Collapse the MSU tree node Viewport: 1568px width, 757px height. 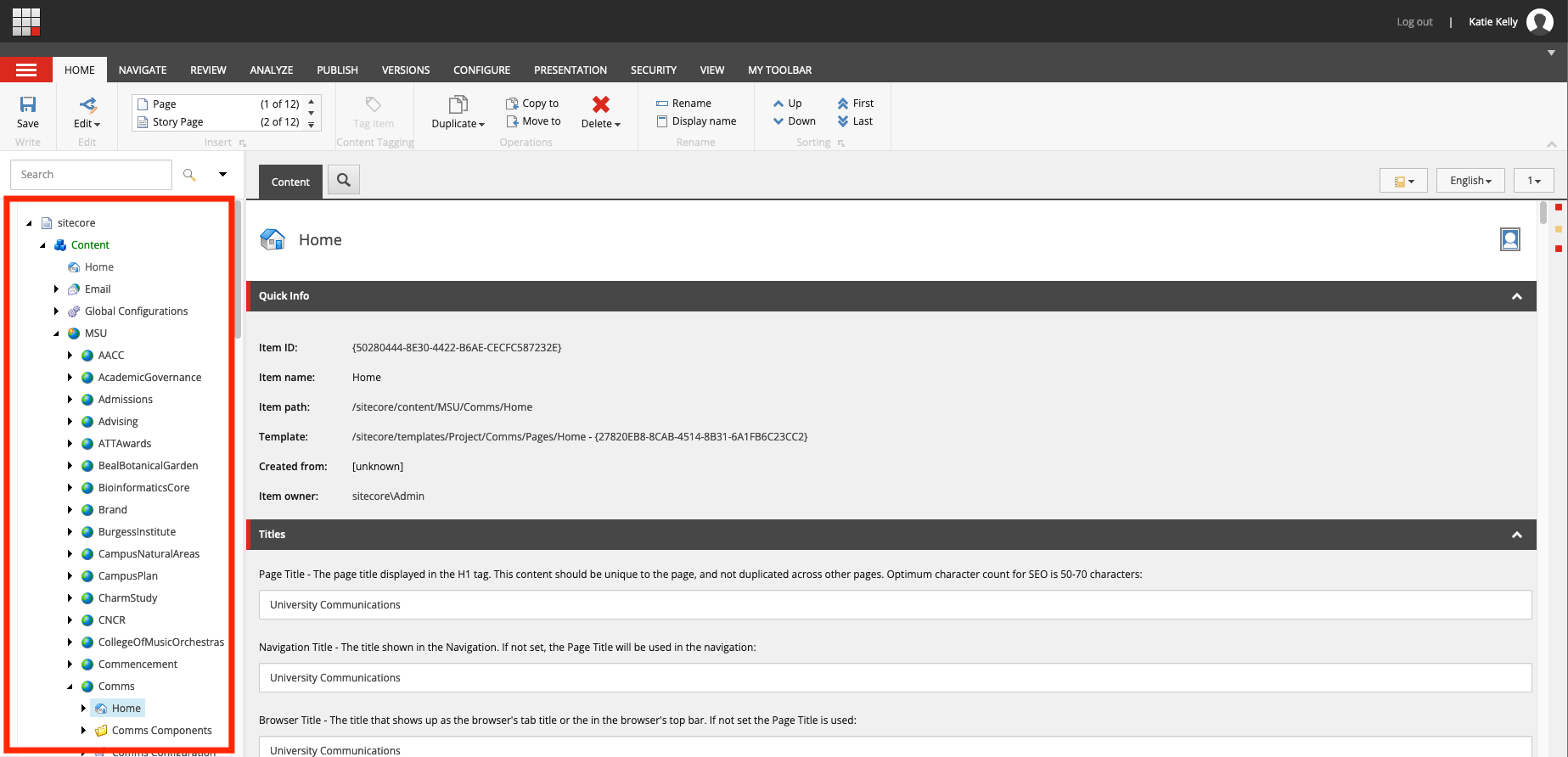coord(57,334)
